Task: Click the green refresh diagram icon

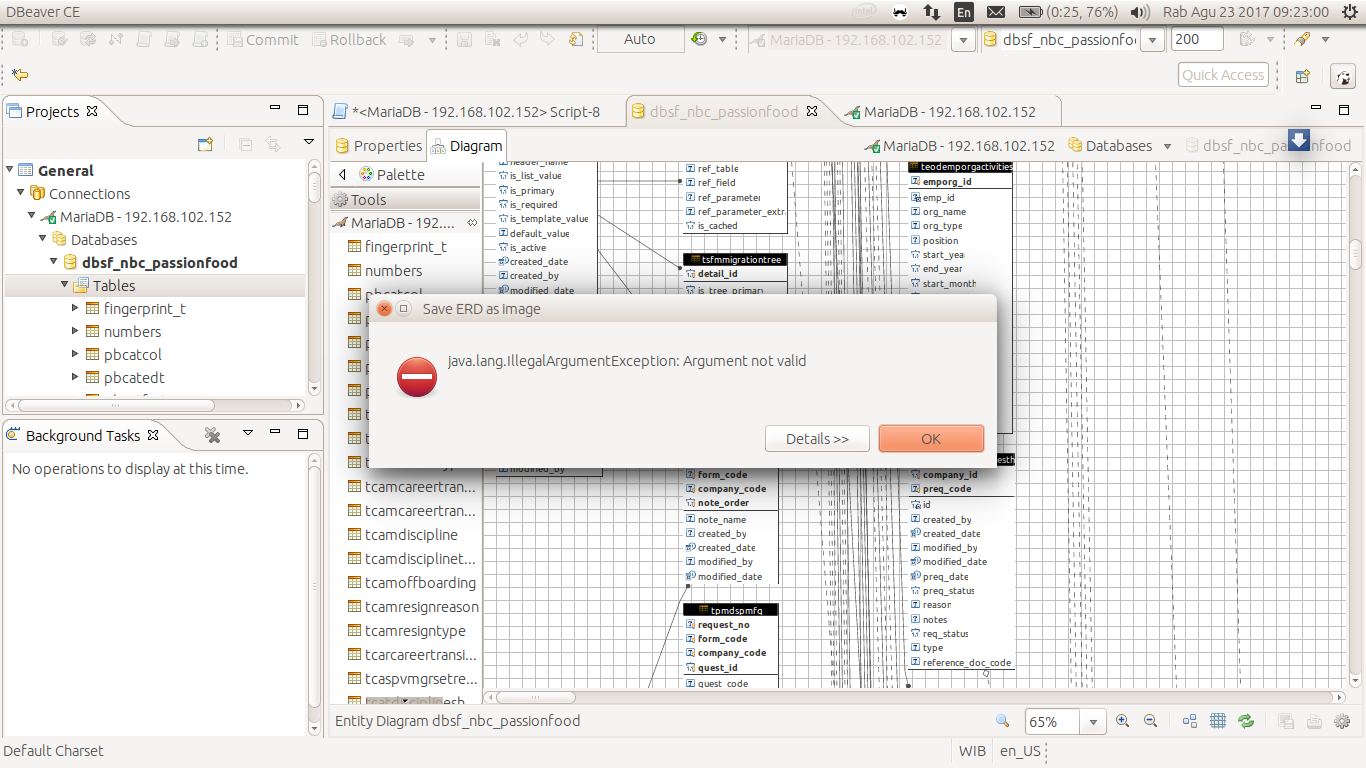Action: (1246, 721)
